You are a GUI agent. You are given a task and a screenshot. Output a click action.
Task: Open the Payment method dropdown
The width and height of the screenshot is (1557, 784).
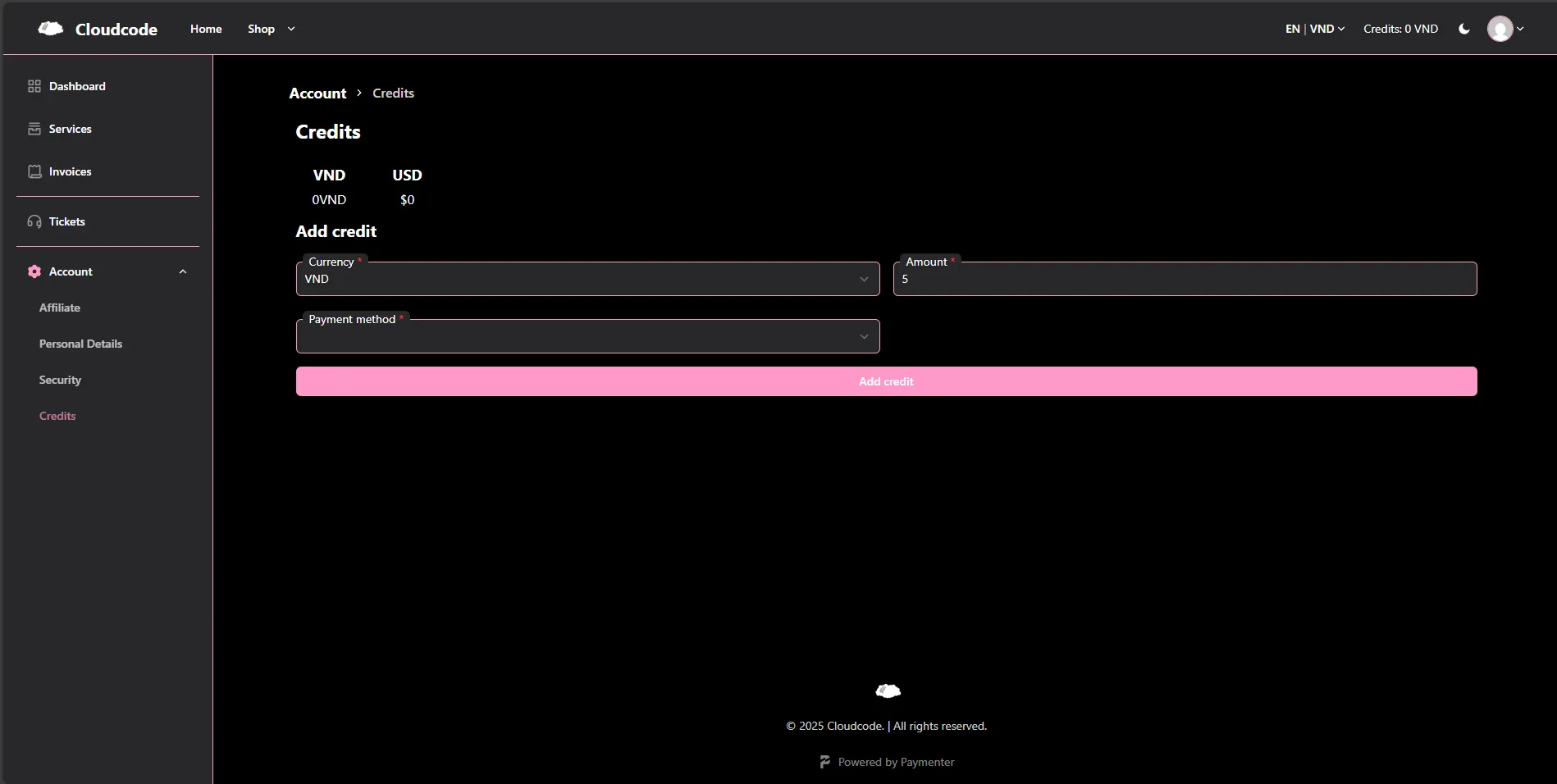click(x=587, y=337)
